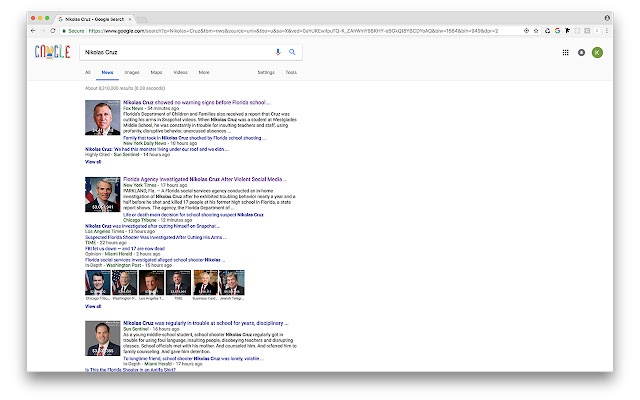The height and width of the screenshot is (400, 640).
Task: Open 'Florida Agency Investigated Nikolas Cruz' headline
Action: point(205,179)
